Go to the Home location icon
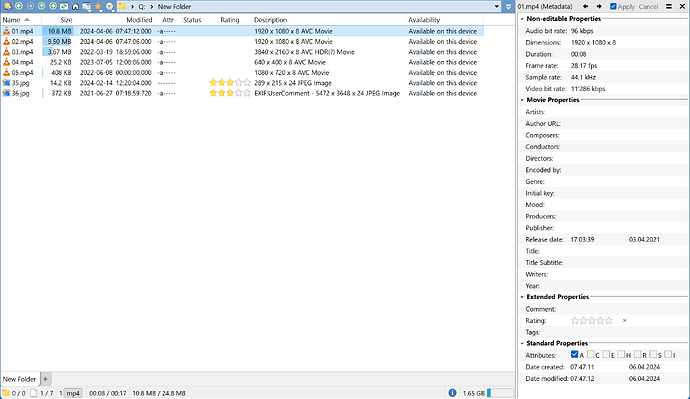The height and width of the screenshot is (399, 690). coord(75,7)
